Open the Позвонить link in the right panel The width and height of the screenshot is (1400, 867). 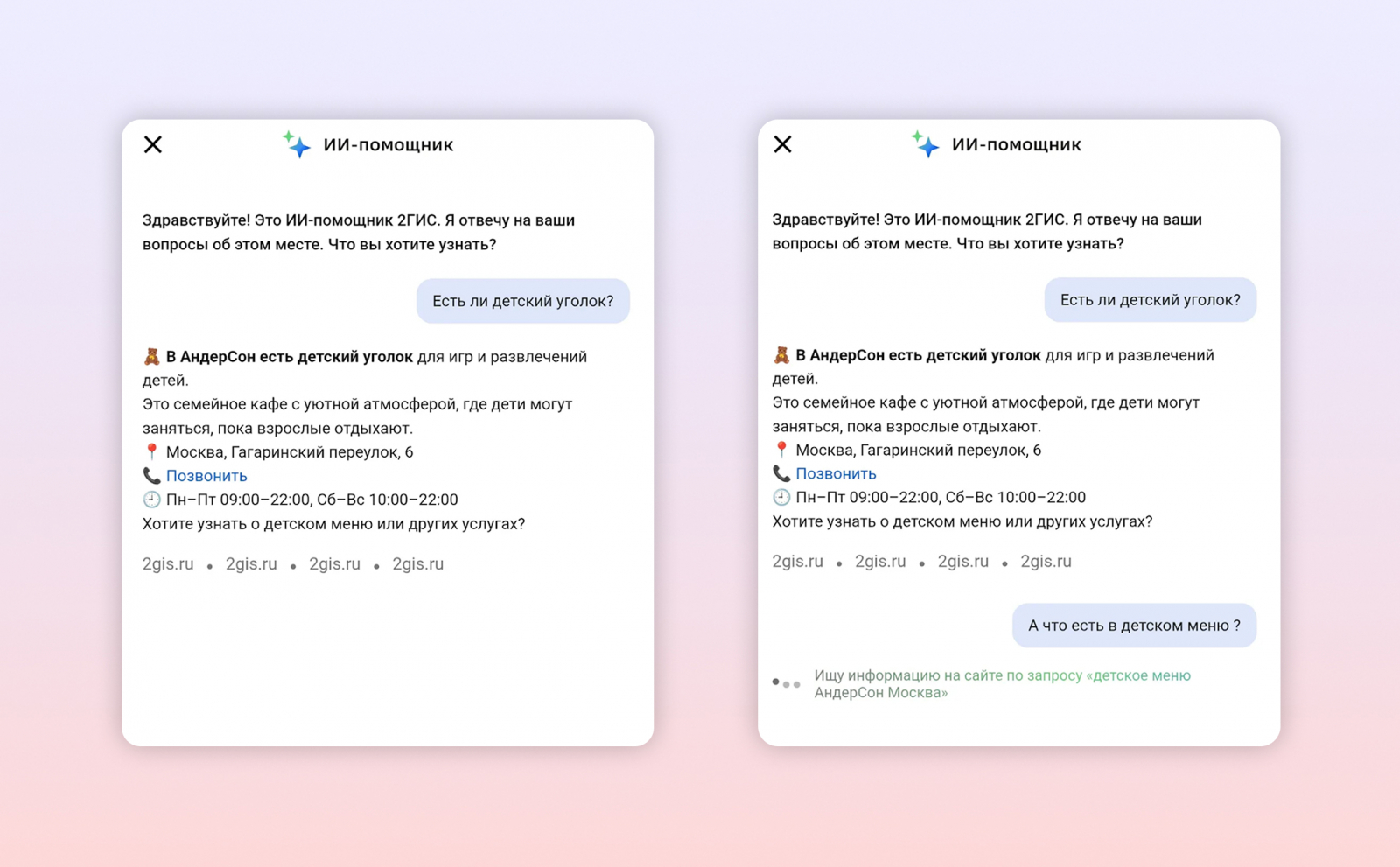click(x=836, y=473)
